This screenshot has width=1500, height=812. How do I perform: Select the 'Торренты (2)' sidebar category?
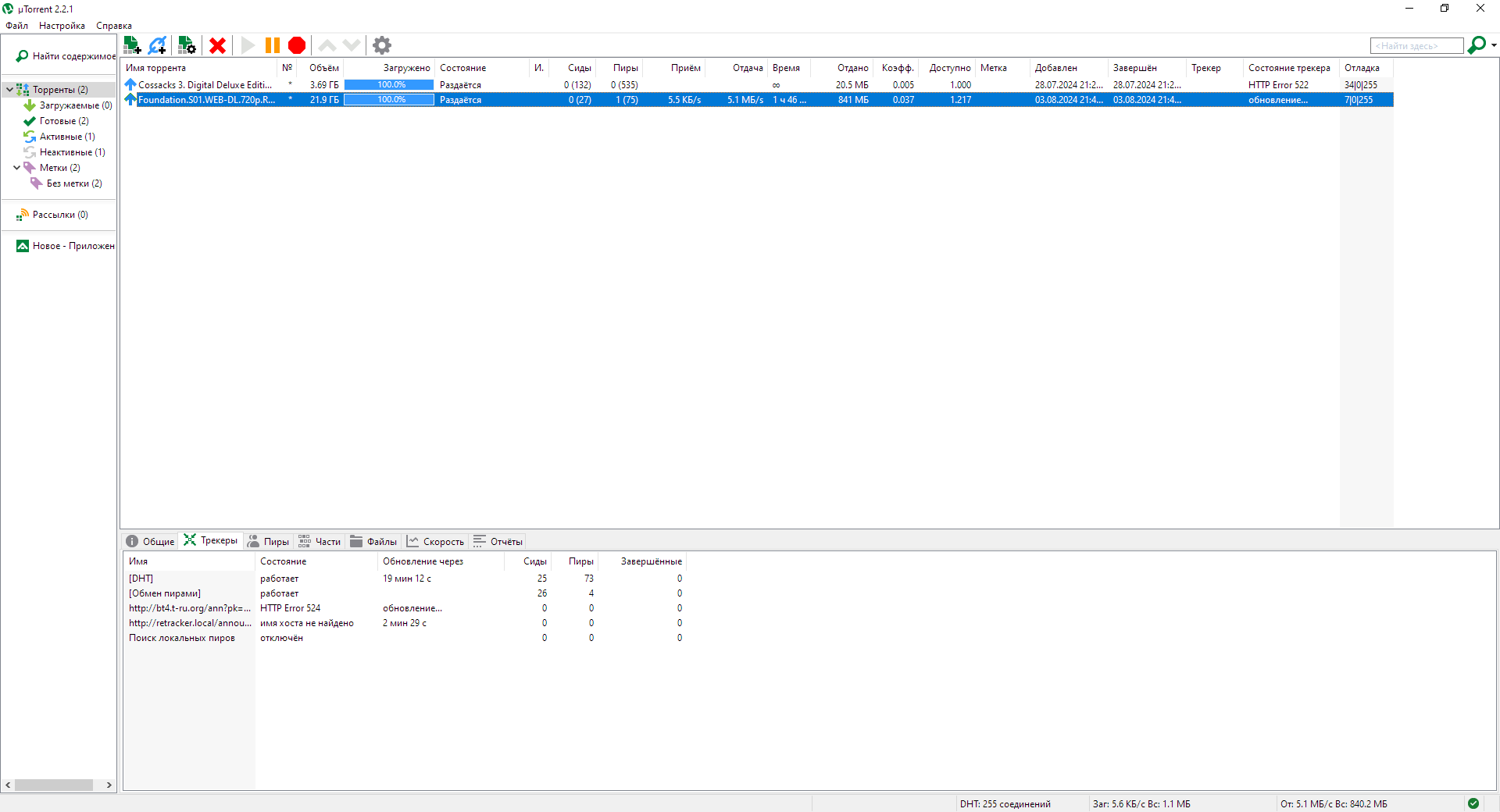[60, 90]
